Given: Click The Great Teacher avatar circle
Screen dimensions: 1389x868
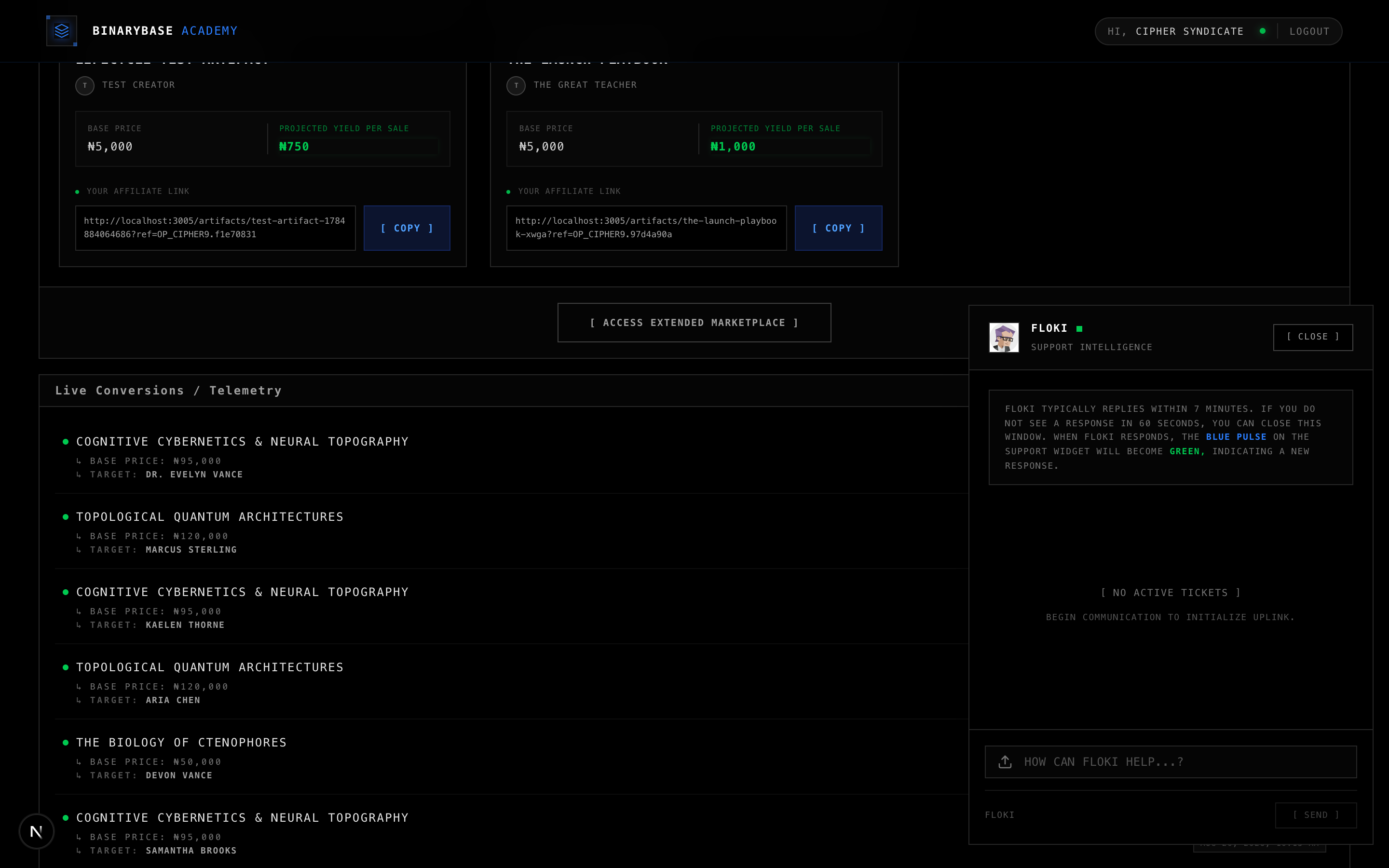Looking at the screenshot, I should coord(516,85).
